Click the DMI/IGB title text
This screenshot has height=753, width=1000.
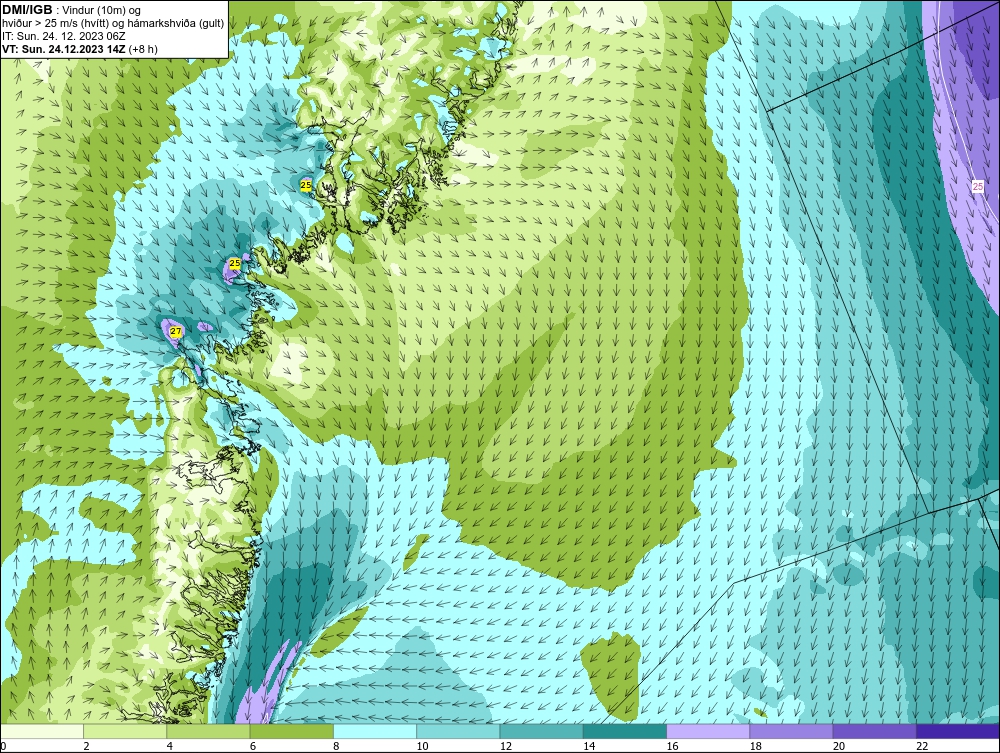(27, 10)
